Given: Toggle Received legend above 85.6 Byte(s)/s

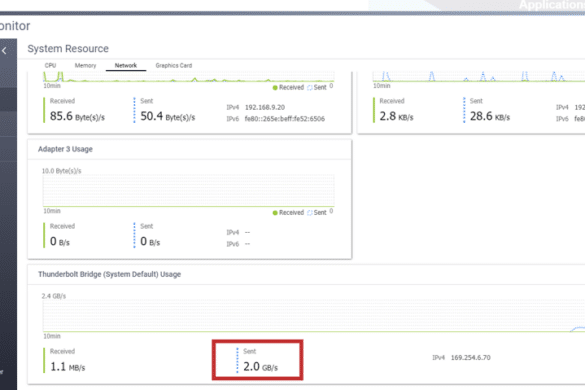Looking at the screenshot, I should point(288,88).
